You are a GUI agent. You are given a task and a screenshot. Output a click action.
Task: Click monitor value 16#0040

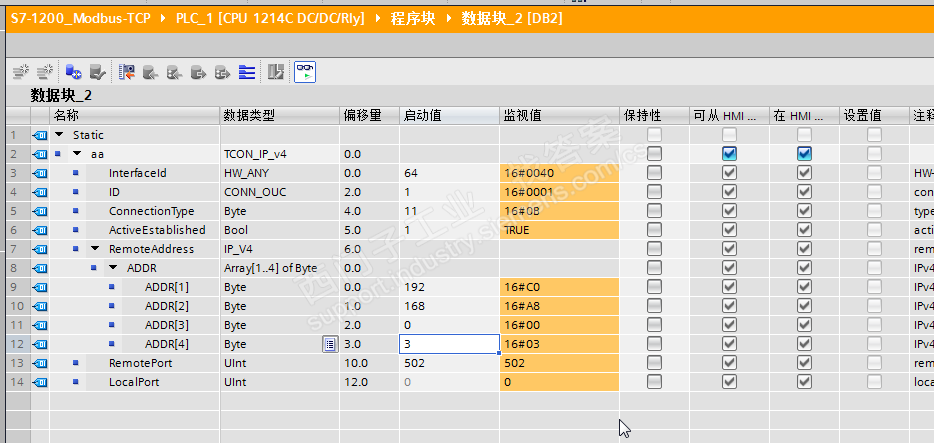click(559, 173)
